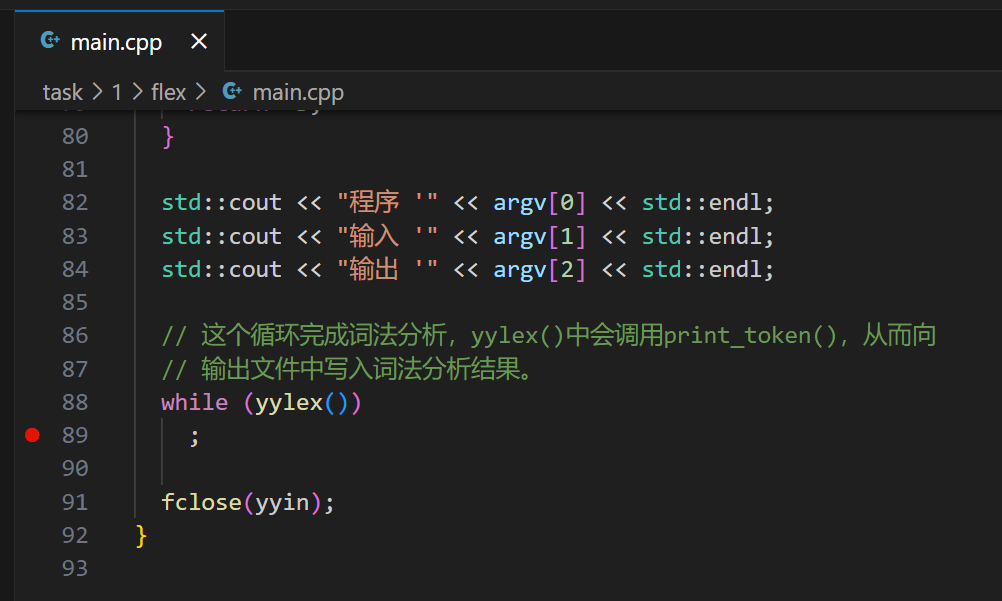Screen dimensions: 1002x601
Task: Click the yylex call in while loop
Action: pyautogui.click(x=288, y=402)
